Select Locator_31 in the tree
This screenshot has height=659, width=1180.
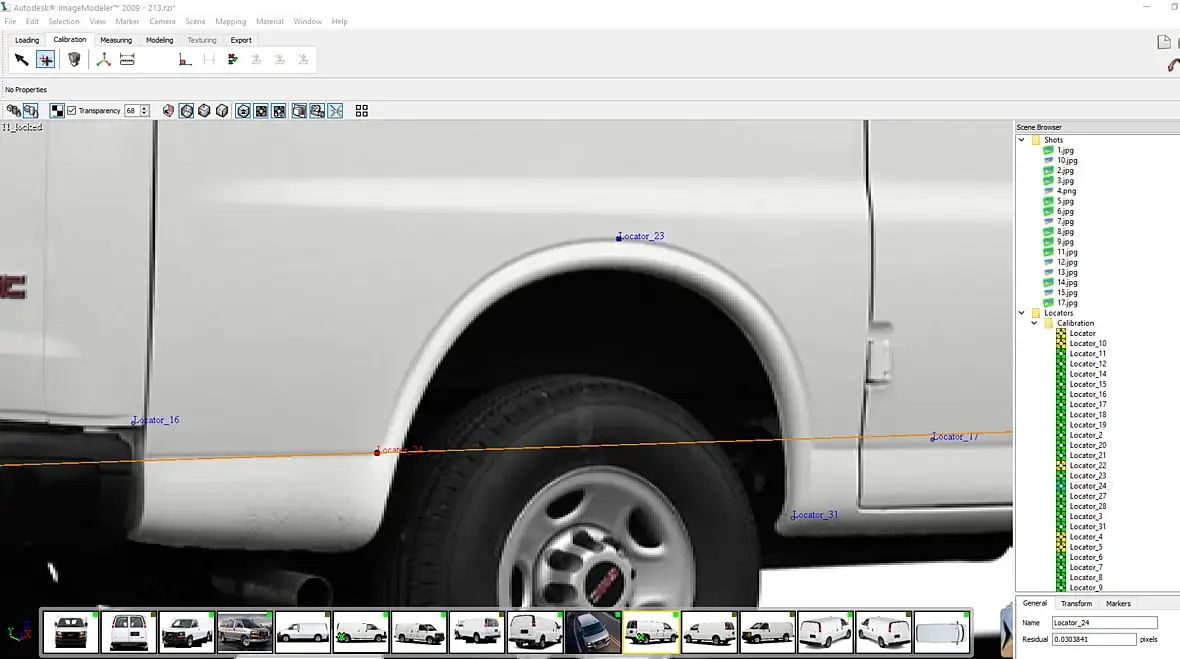point(1087,527)
